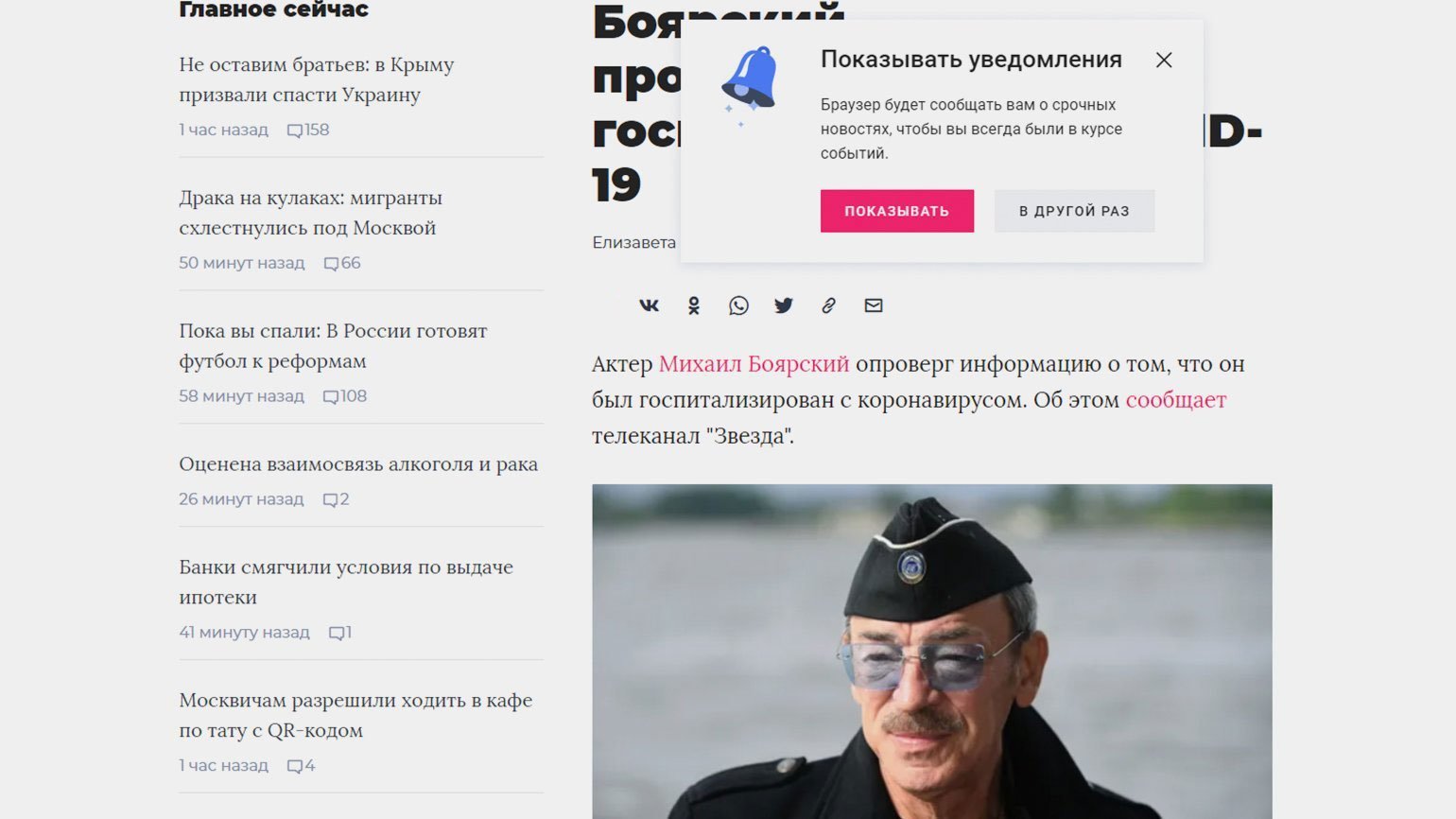
Task: Share the article on Odnoklassniki
Action: (x=694, y=305)
